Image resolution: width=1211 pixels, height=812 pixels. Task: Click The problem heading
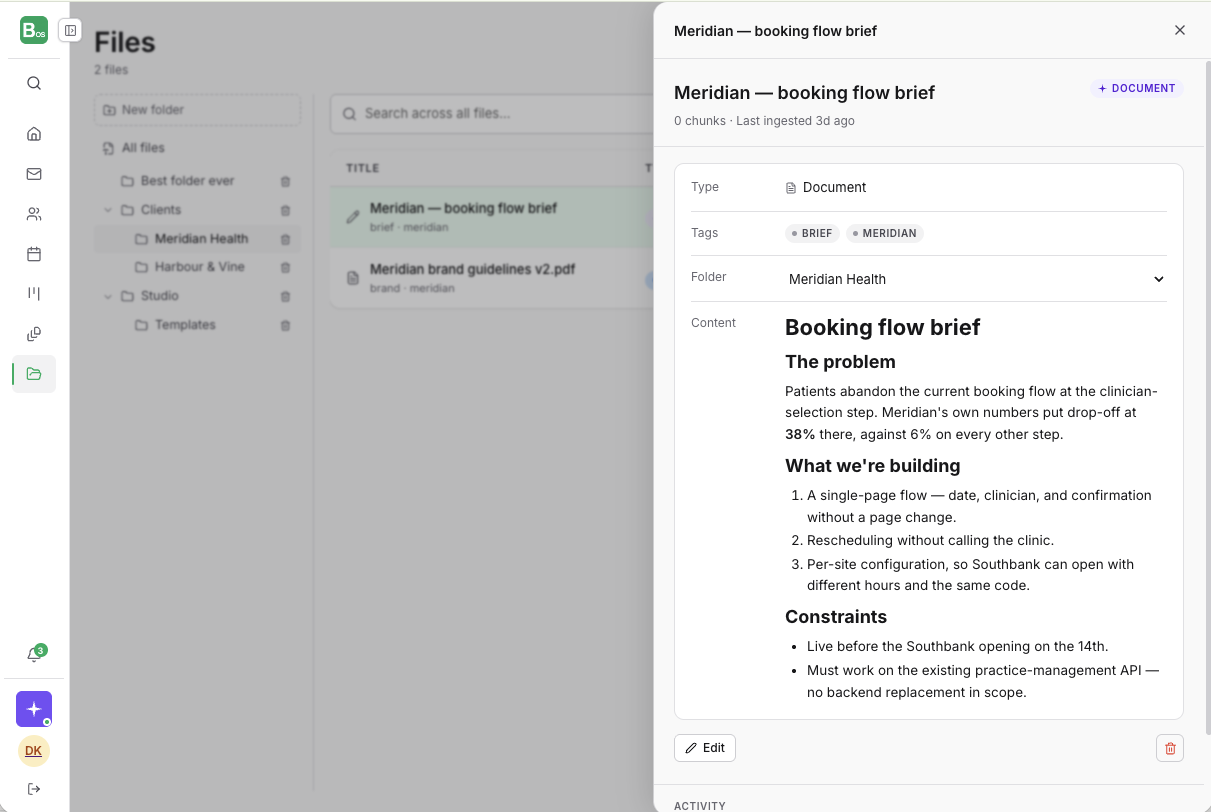(x=840, y=361)
